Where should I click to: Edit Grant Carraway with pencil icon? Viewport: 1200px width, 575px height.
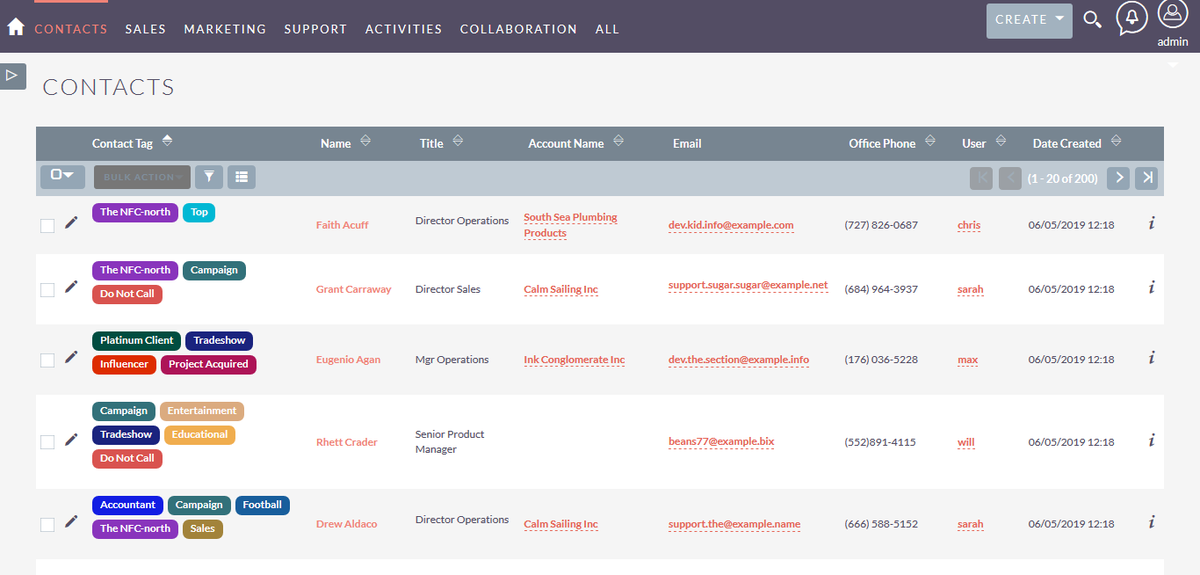point(71,287)
